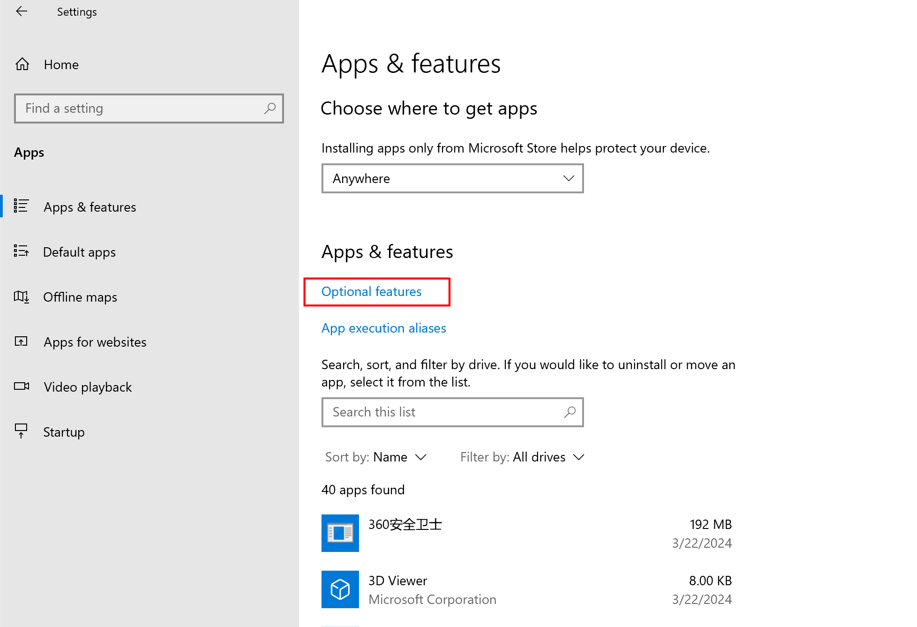Expand the Filter by All drives dropdown

coord(522,457)
